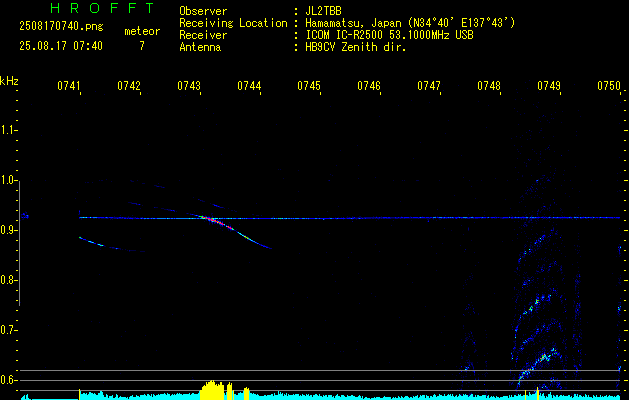Click the 0748 time marker
629x400 pixels.
[489, 86]
